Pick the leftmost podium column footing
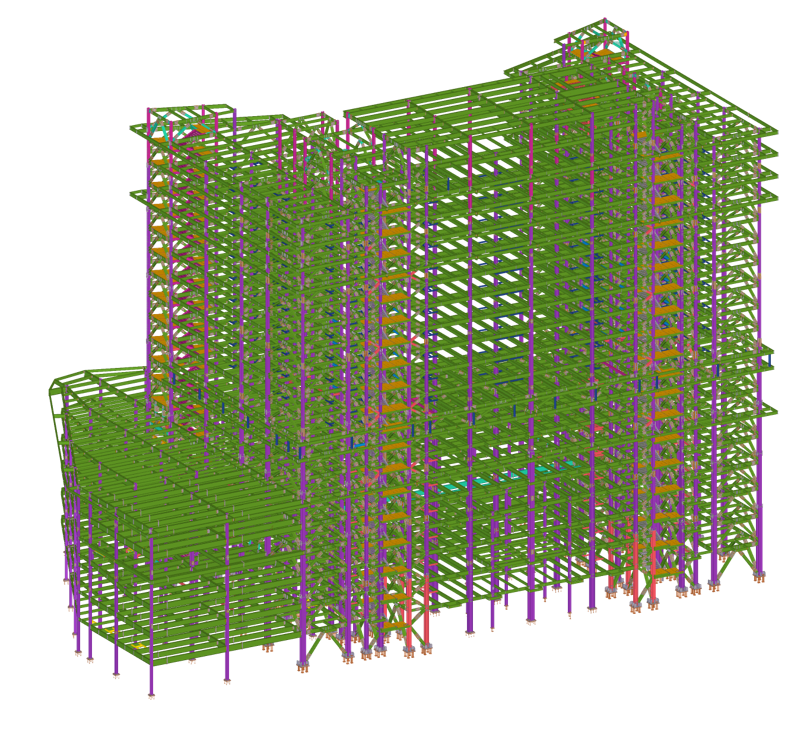 (x=78, y=653)
